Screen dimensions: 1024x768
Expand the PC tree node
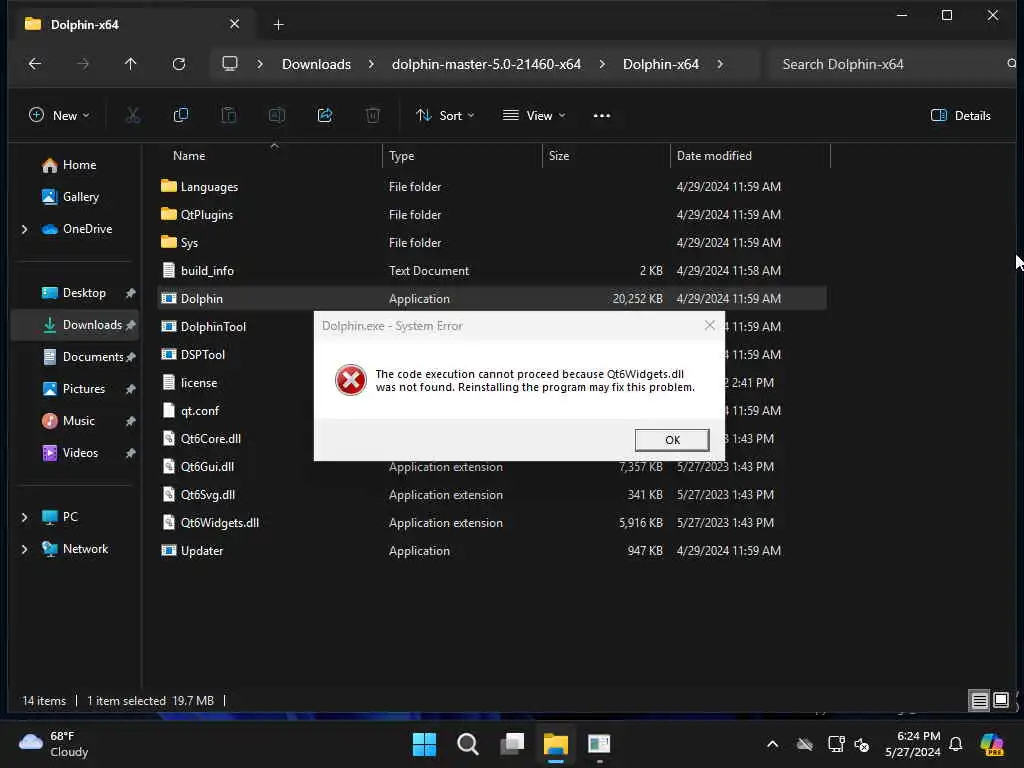click(24, 517)
